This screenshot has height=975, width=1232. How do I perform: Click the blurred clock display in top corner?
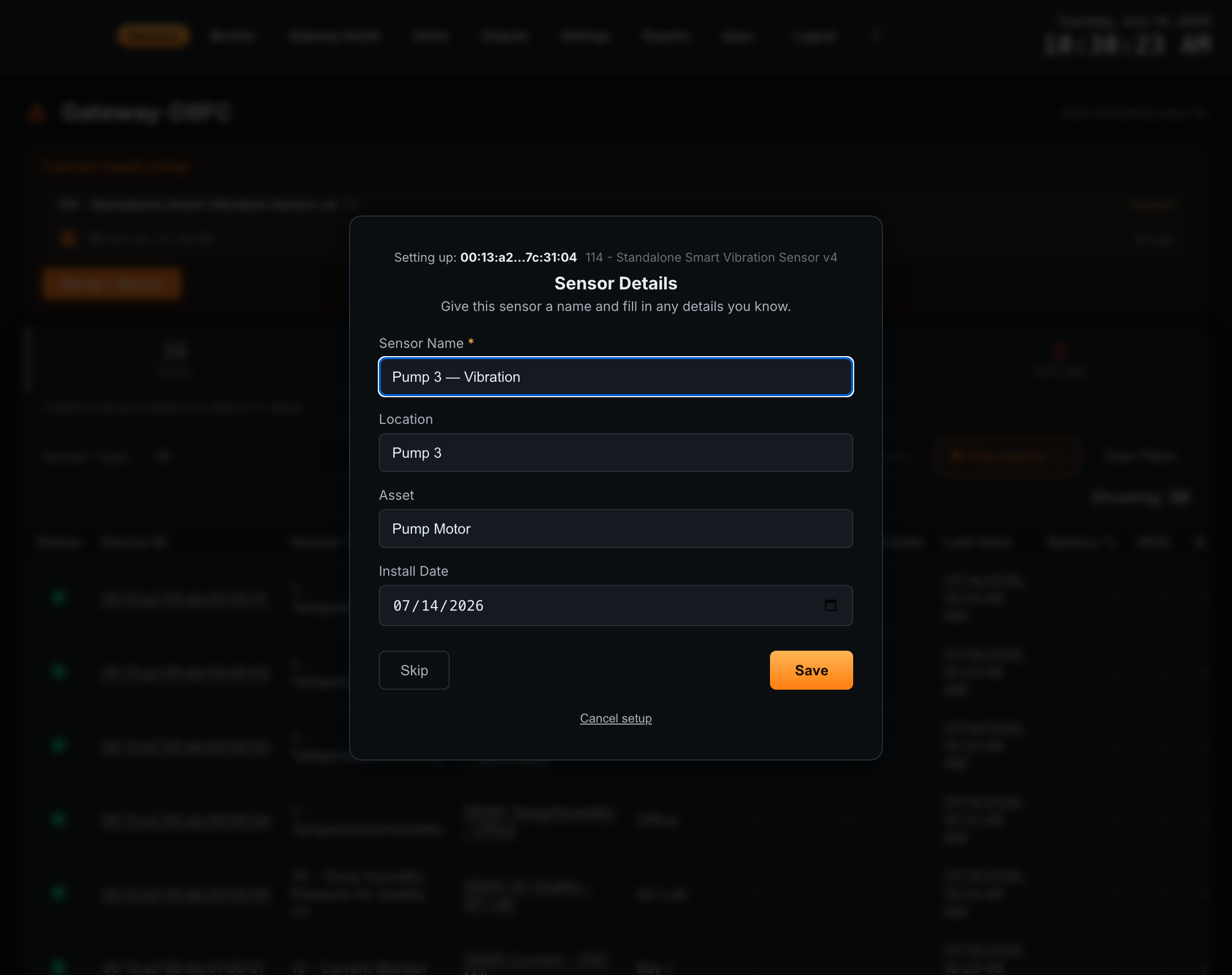pyautogui.click(x=1127, y=45)
